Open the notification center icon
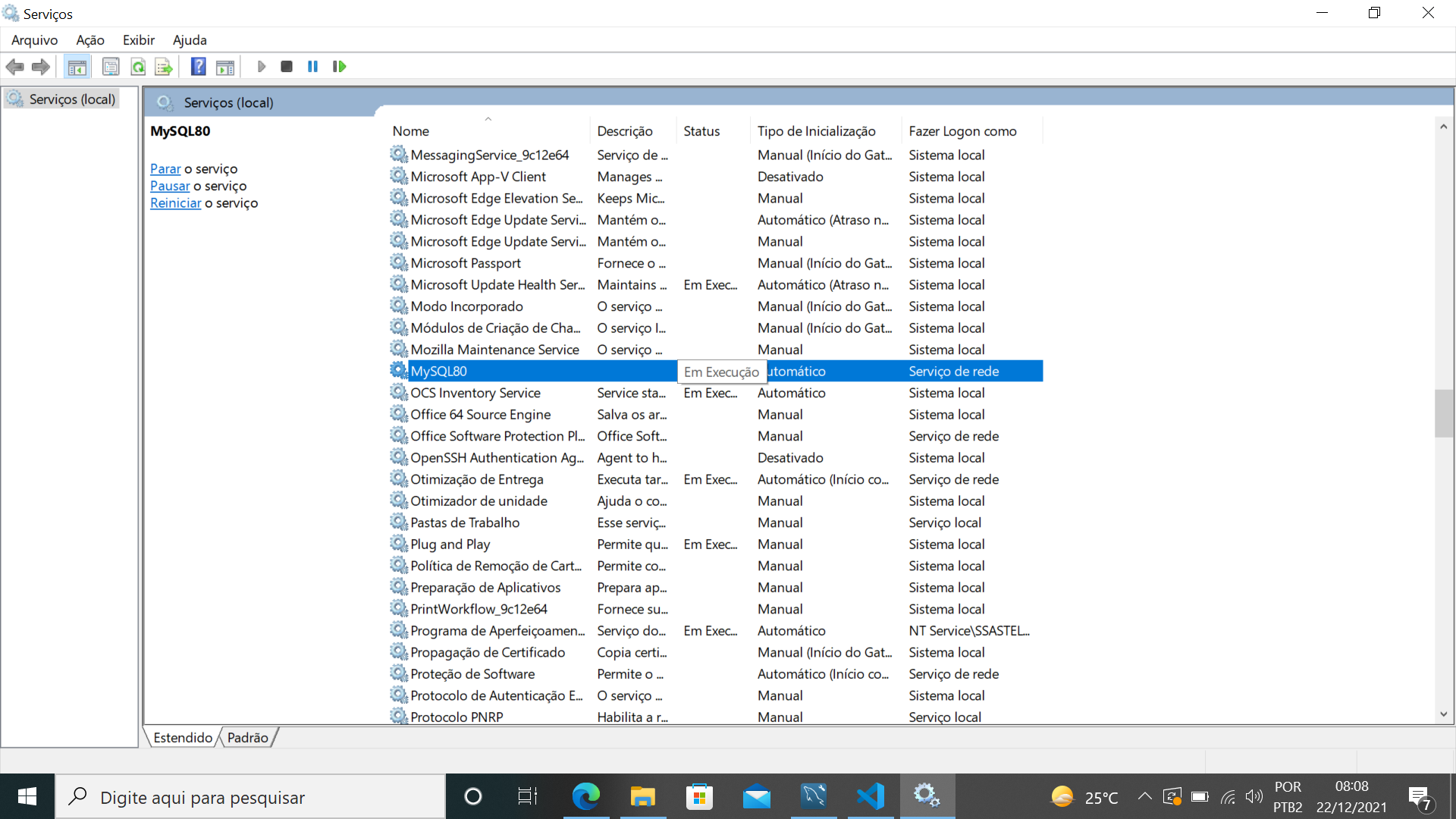Image resolution: width=1456 pixels, height=819 pixels. [x=1420, y=798]
